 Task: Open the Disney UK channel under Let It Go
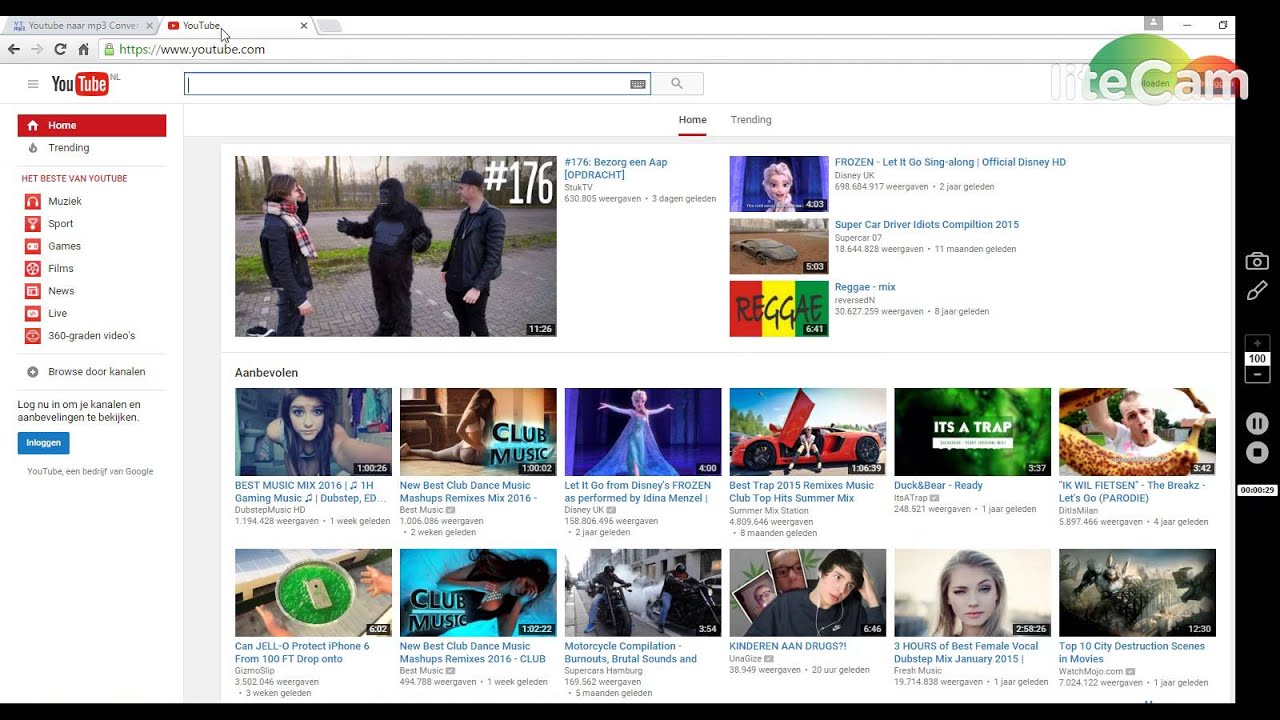coord(584,510)
